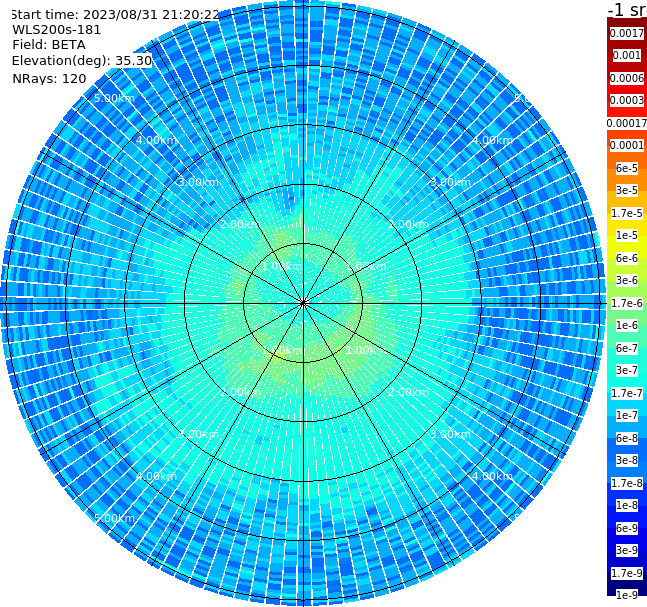Select the 0.0001 colorbar label

(627, 145)
